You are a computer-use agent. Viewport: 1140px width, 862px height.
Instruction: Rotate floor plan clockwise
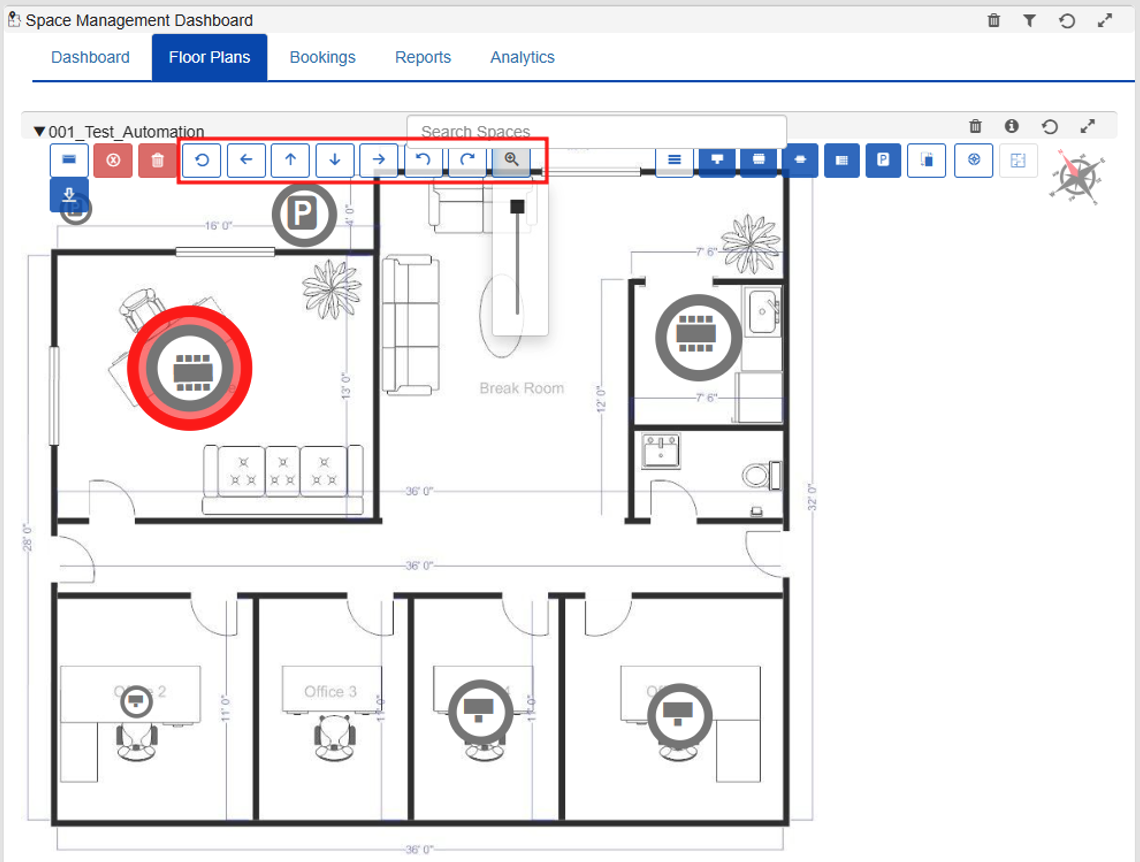tap(467, 160)
